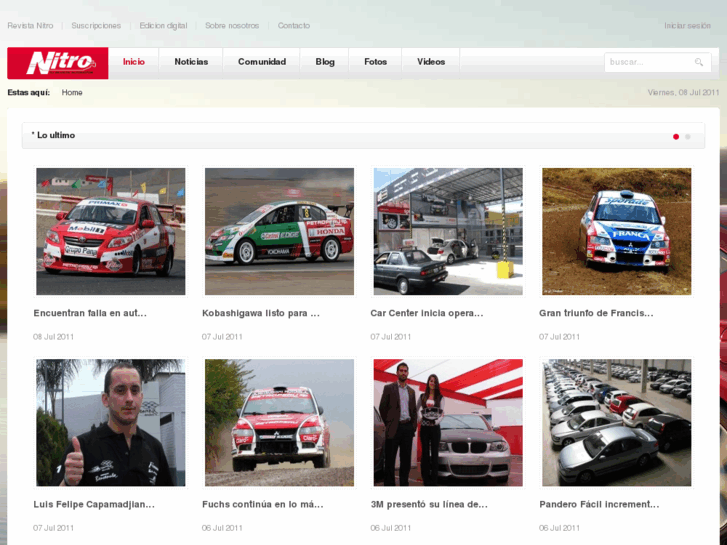Viewport: 727px width, 545px height.
Task: Click the search magnifier icon
Action: click(x=699, y=62)
